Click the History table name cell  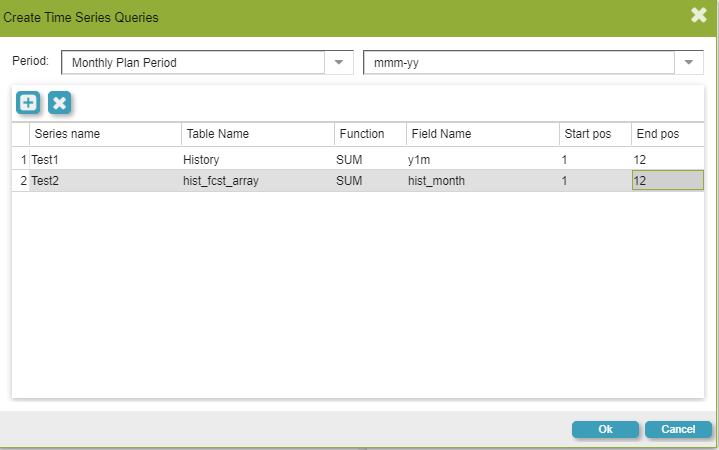tap(257, 158)
